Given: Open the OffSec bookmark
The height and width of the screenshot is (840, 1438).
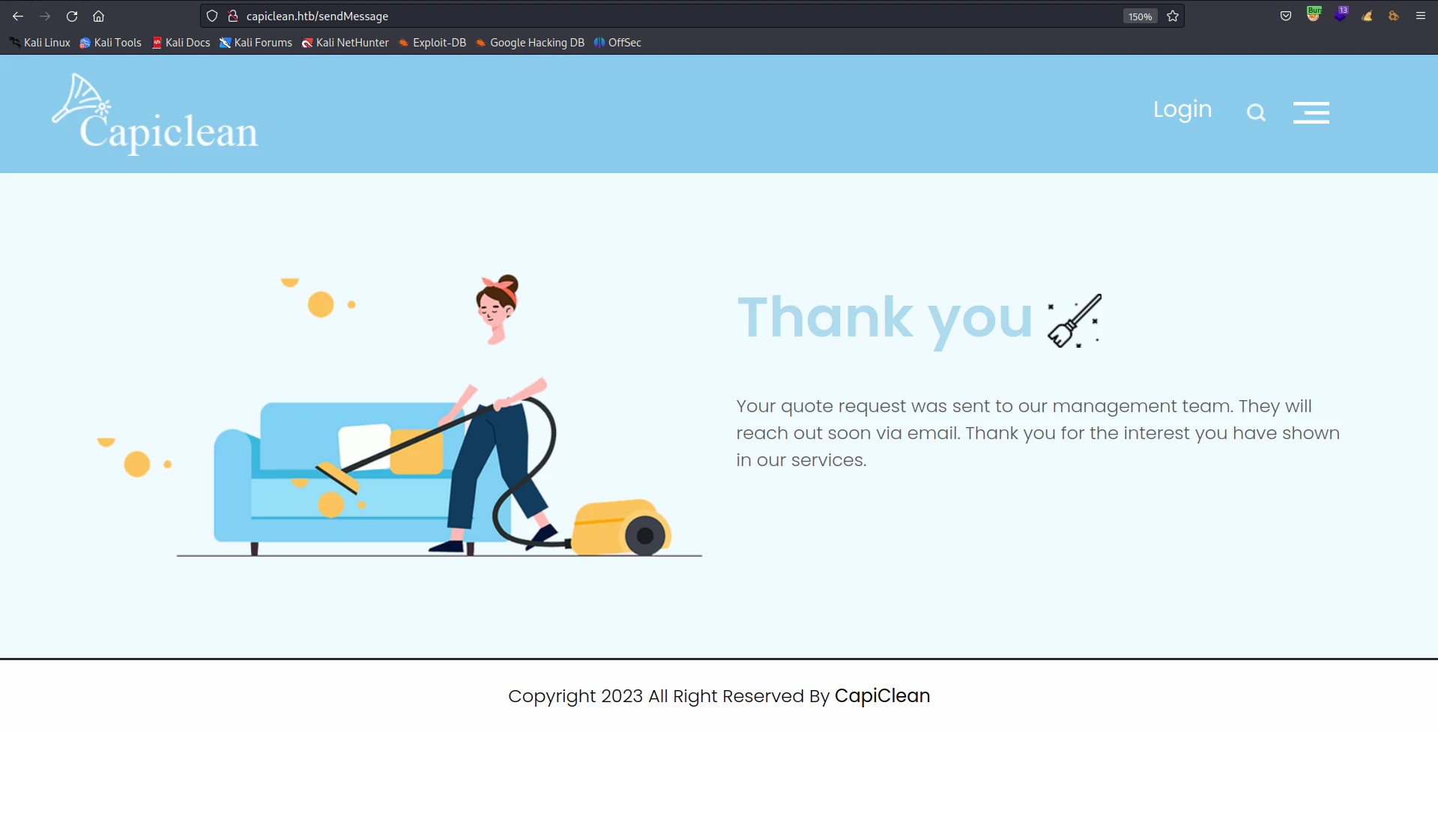Looking at the screenshot, I should (617, 43).
